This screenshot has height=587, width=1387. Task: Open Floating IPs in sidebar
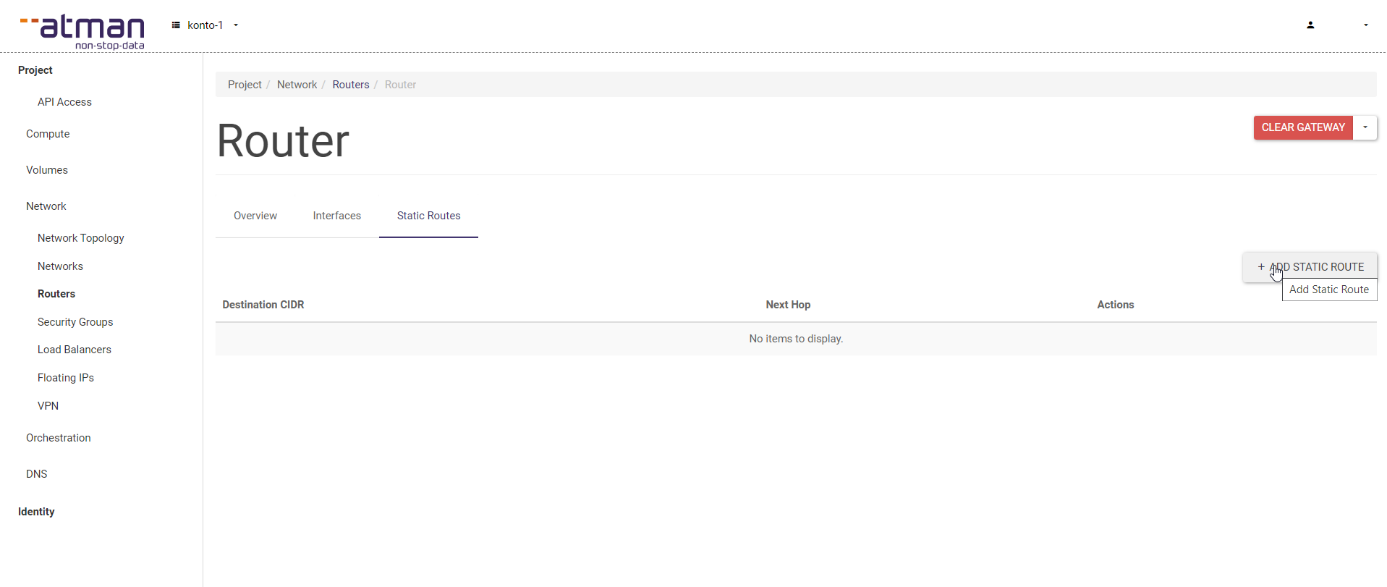tap(65, 378)
